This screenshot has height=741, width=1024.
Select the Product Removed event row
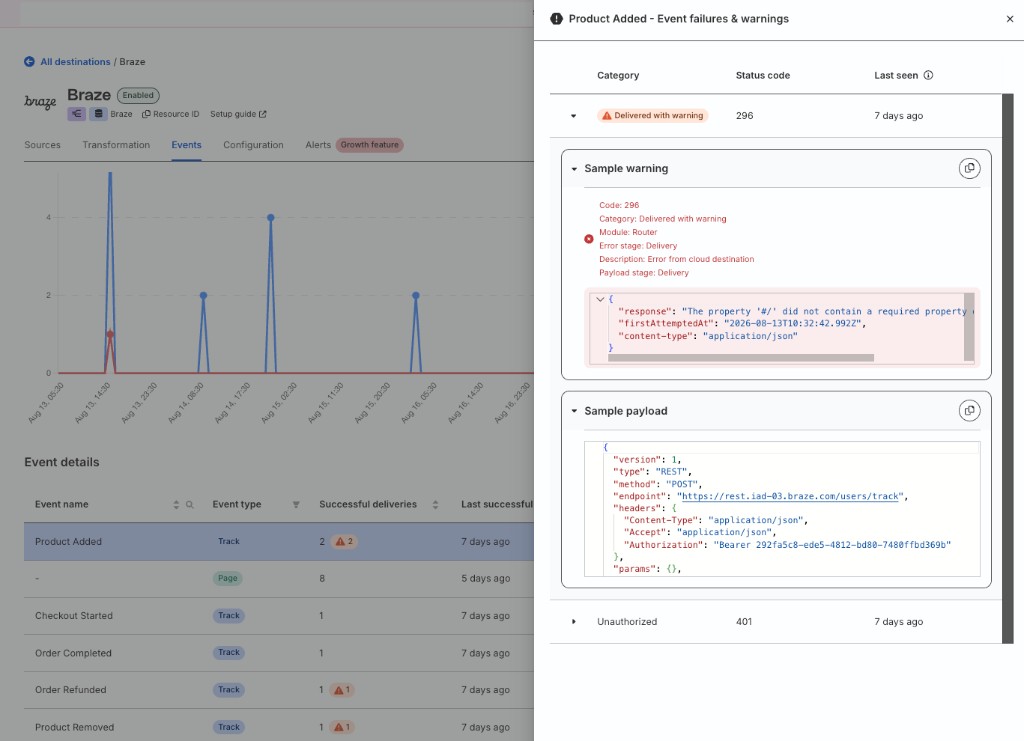[x=279, y=727]
